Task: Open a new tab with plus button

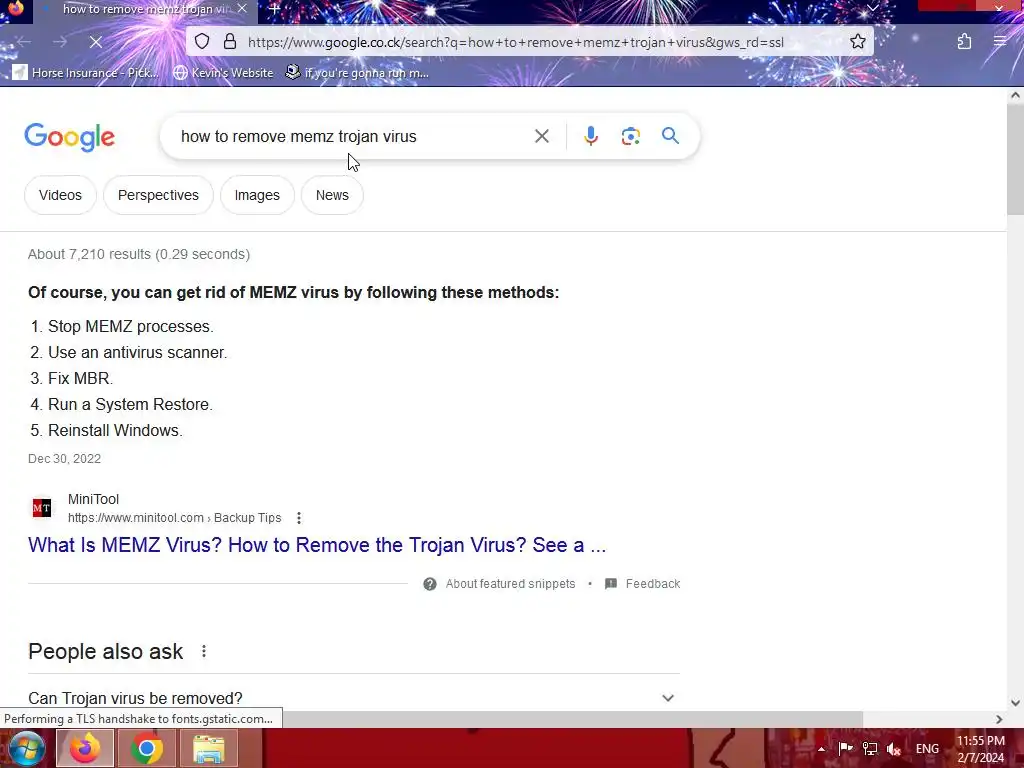Action: pyautogui.click(x=275, y=9)
